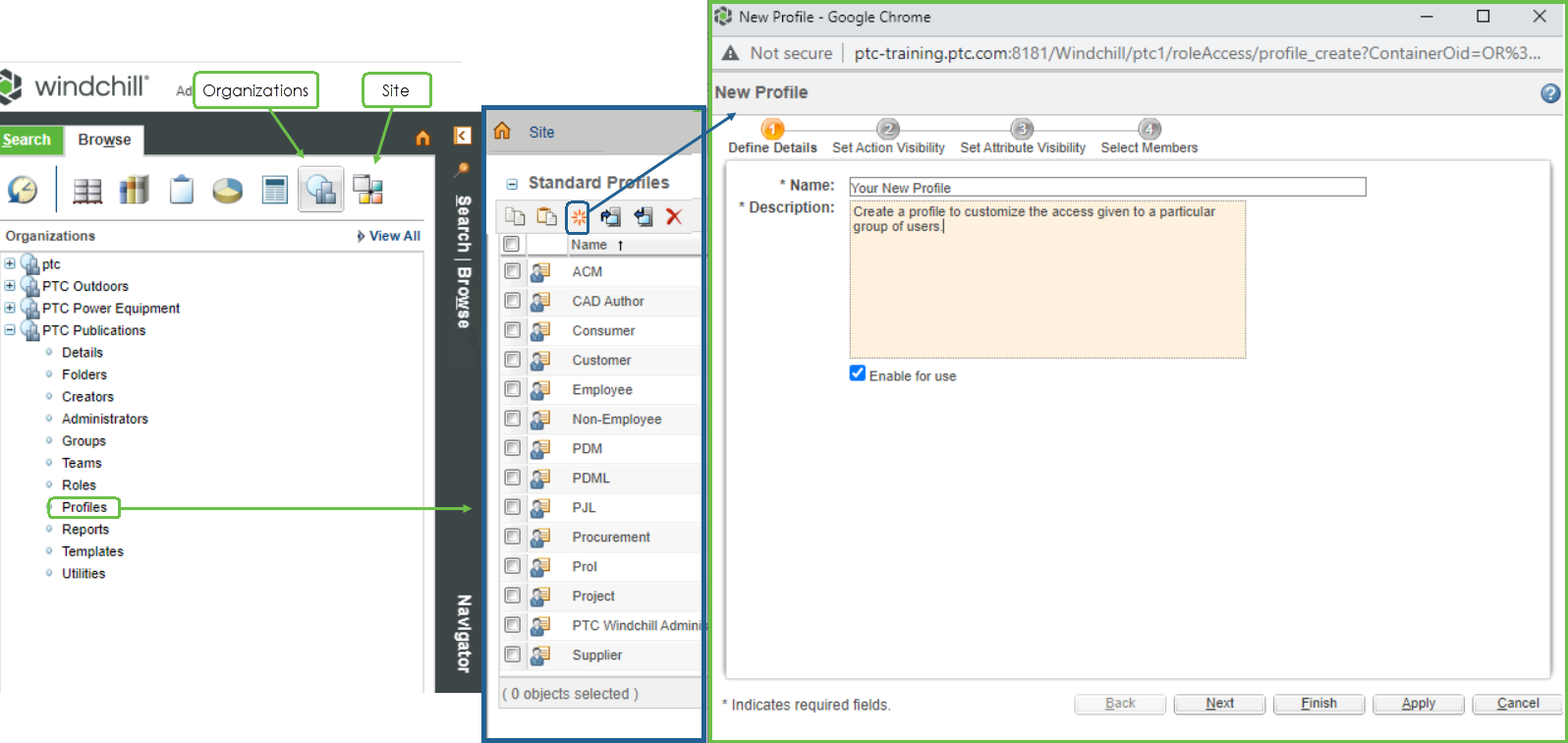Create new profile with the starburst icon
This screenshot has width=1568, height=743.
[x=579, y=217]
